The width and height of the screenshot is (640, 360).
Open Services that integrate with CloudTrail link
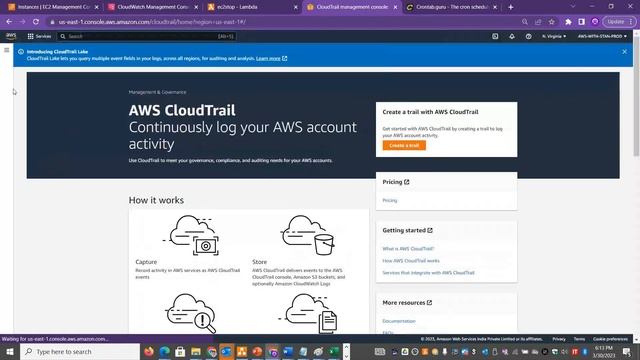[428, 273]
